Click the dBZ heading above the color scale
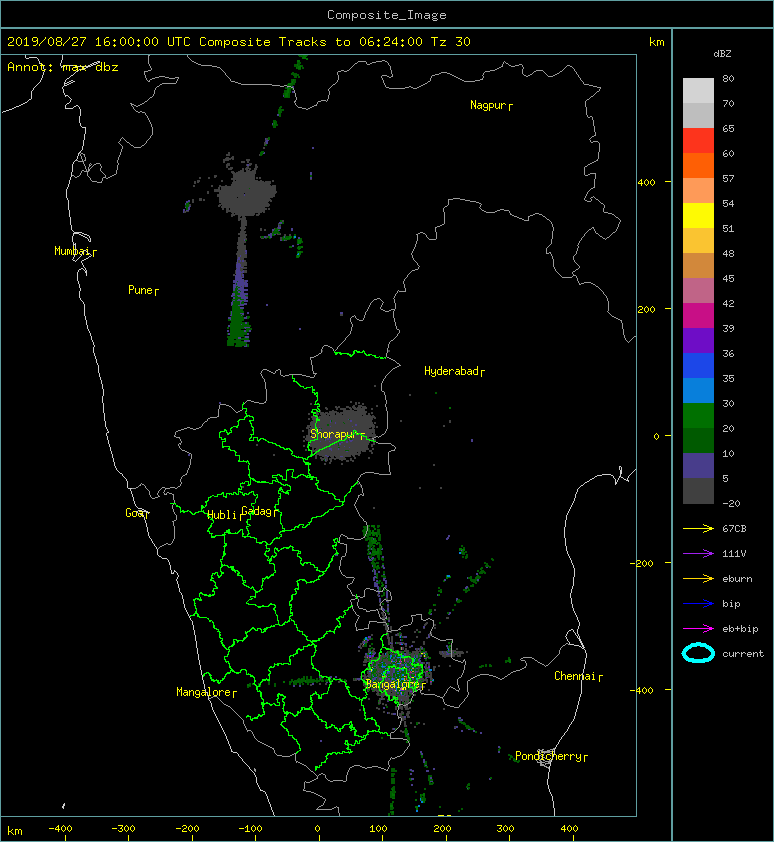This screenshot has width=774, height=842. 722,54
